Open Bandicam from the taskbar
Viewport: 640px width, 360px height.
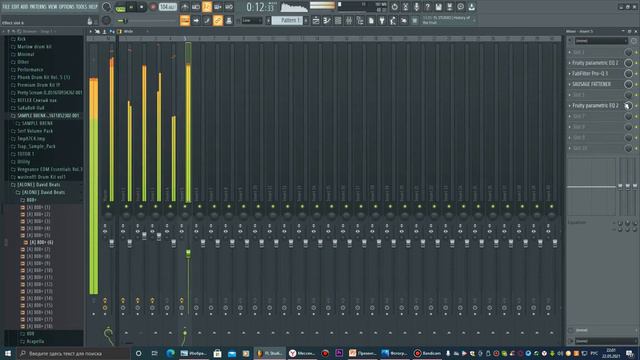pos(427,353)
